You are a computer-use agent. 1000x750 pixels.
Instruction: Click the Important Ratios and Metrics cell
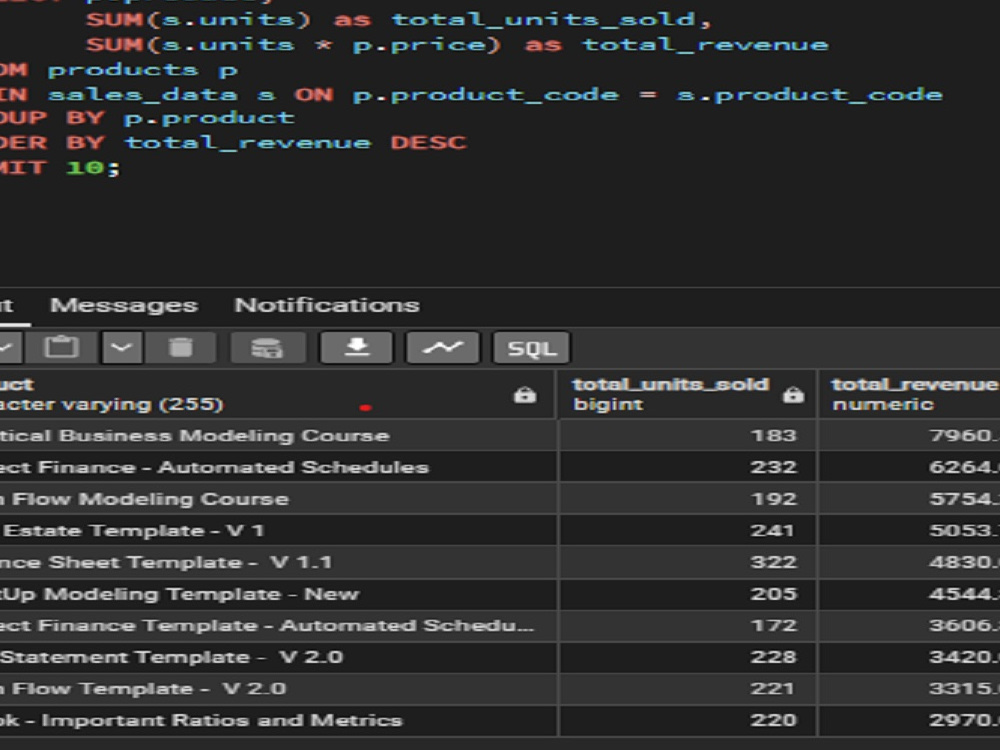[277, 721]
